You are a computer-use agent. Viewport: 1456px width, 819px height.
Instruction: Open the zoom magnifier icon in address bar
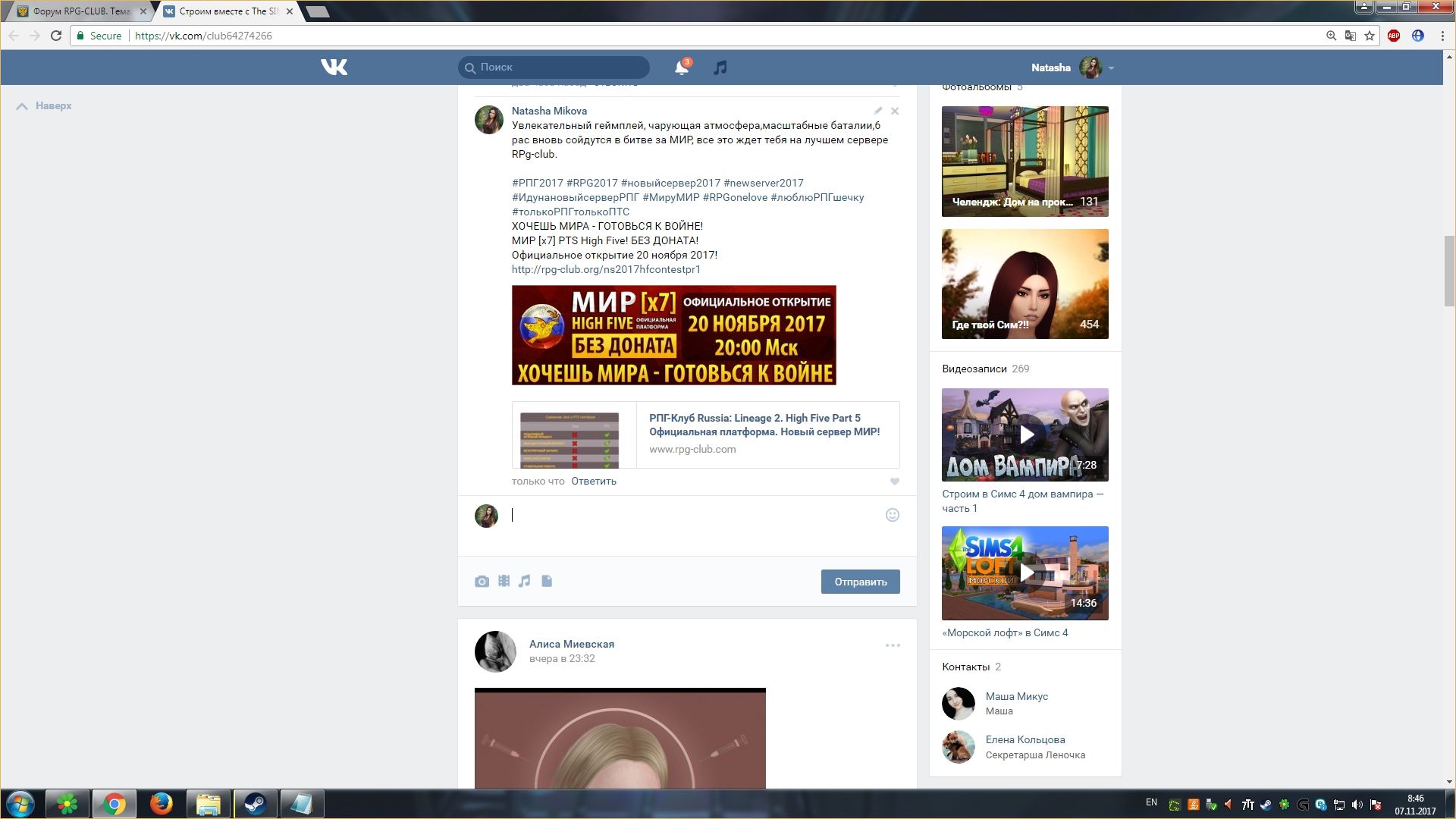click(1331, 36)
